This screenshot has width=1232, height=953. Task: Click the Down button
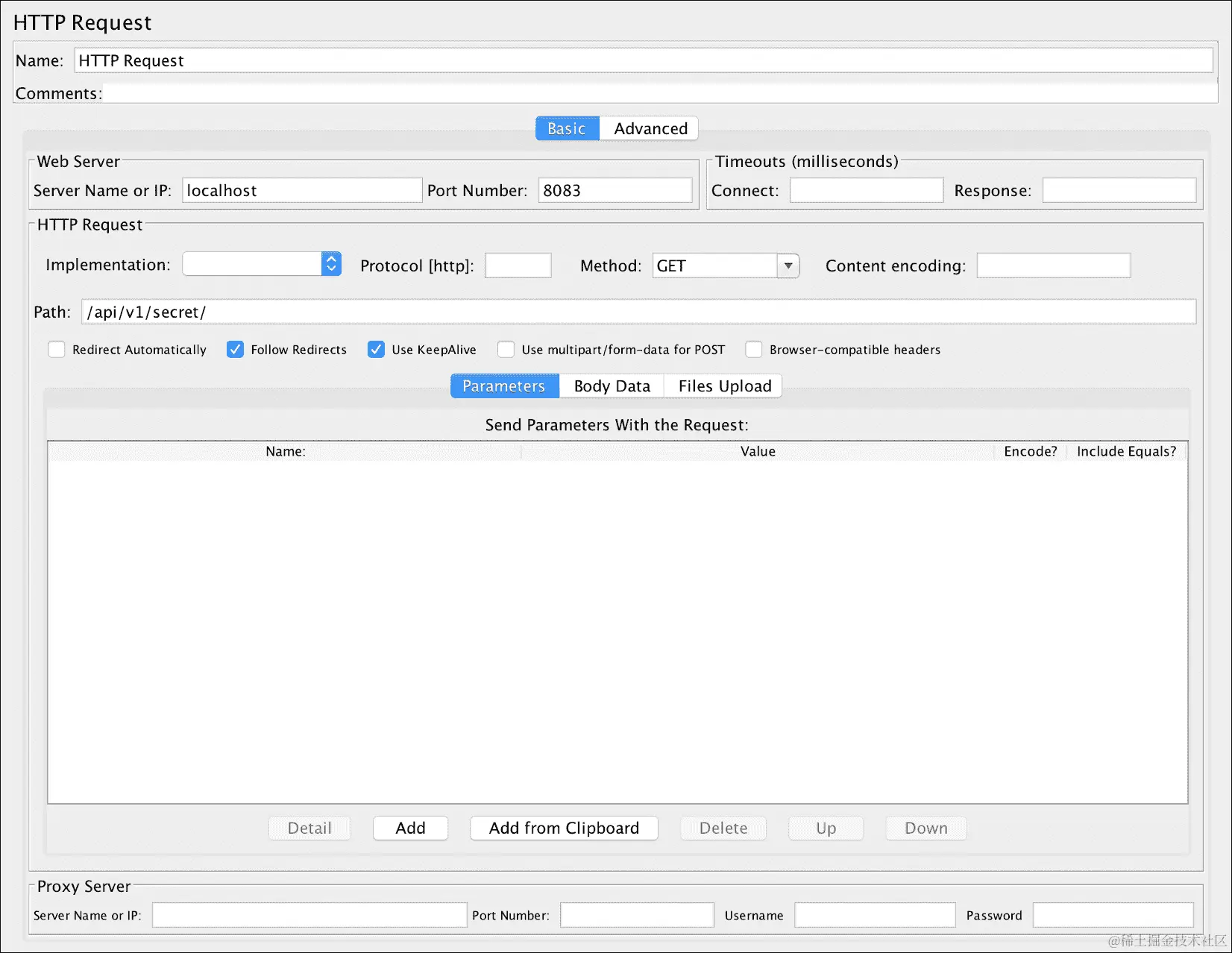[x=926, y=828]
